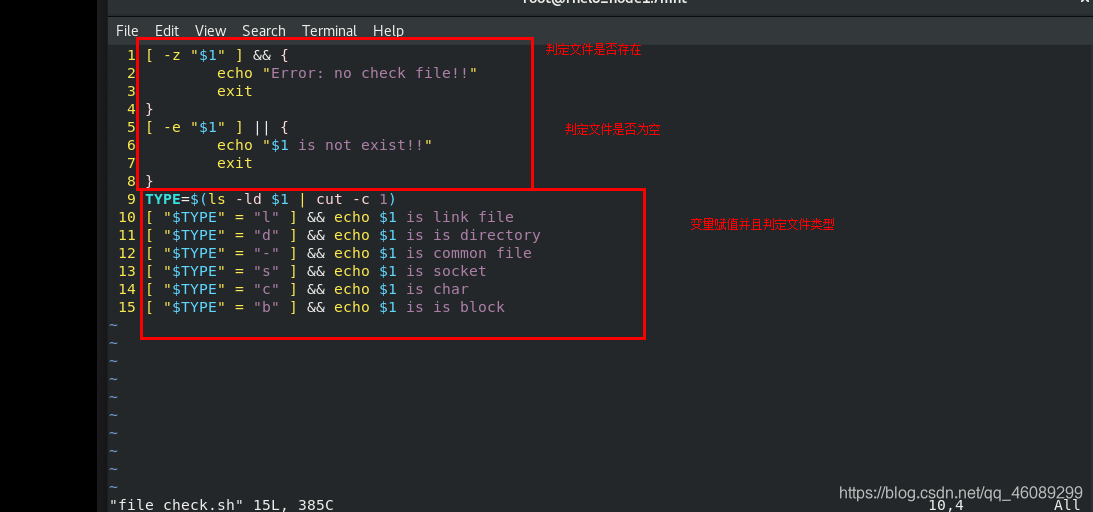The width and height of the screenshot is (1093, 512).
Task: Click 'exit' on line 3
Action: [235, 91]
